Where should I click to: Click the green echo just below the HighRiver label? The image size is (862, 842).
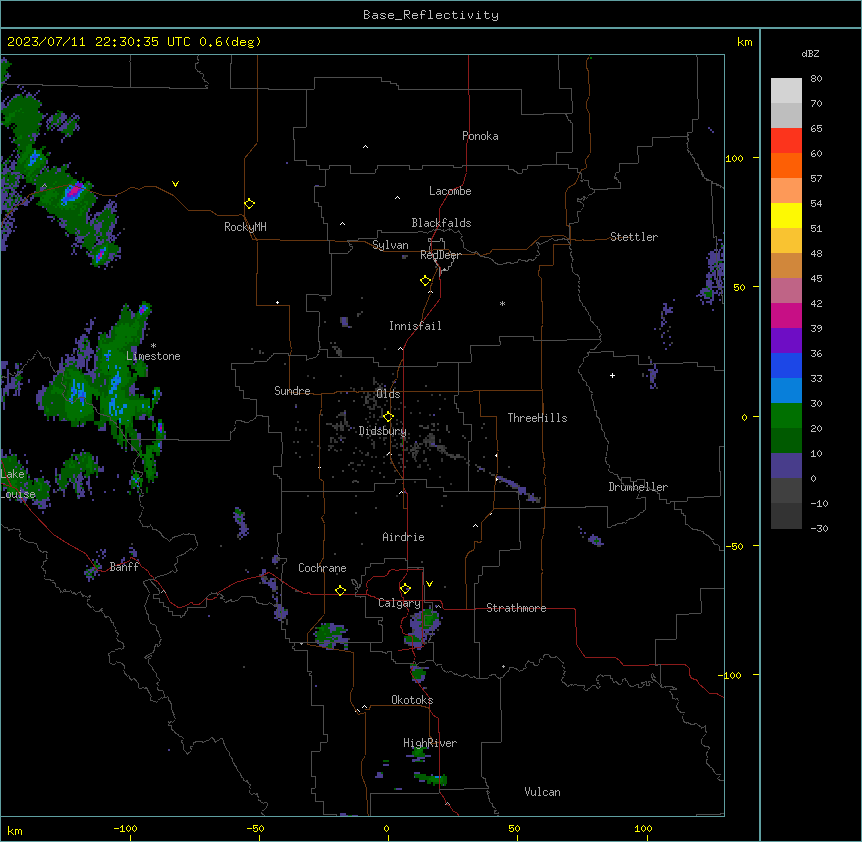click(420, 752)
